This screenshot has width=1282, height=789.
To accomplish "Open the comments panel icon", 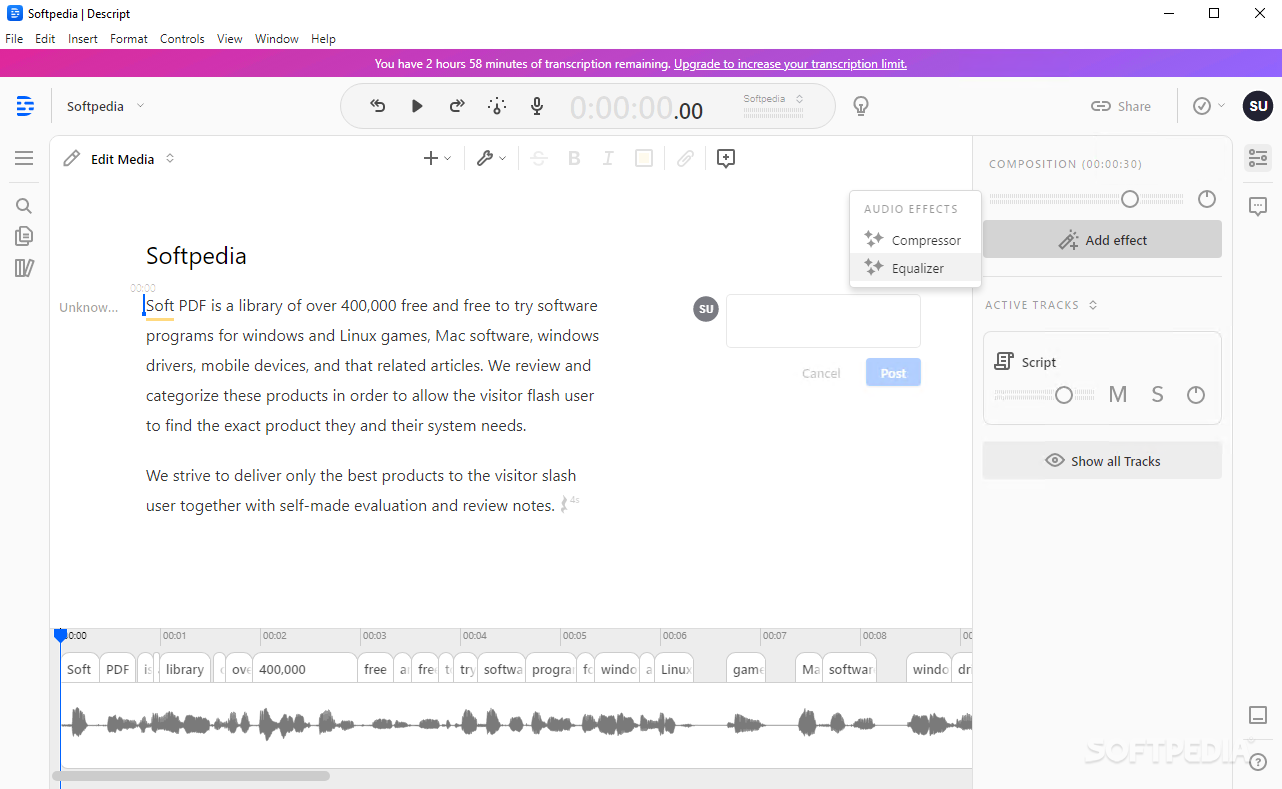I will [x=1258, y=206].
